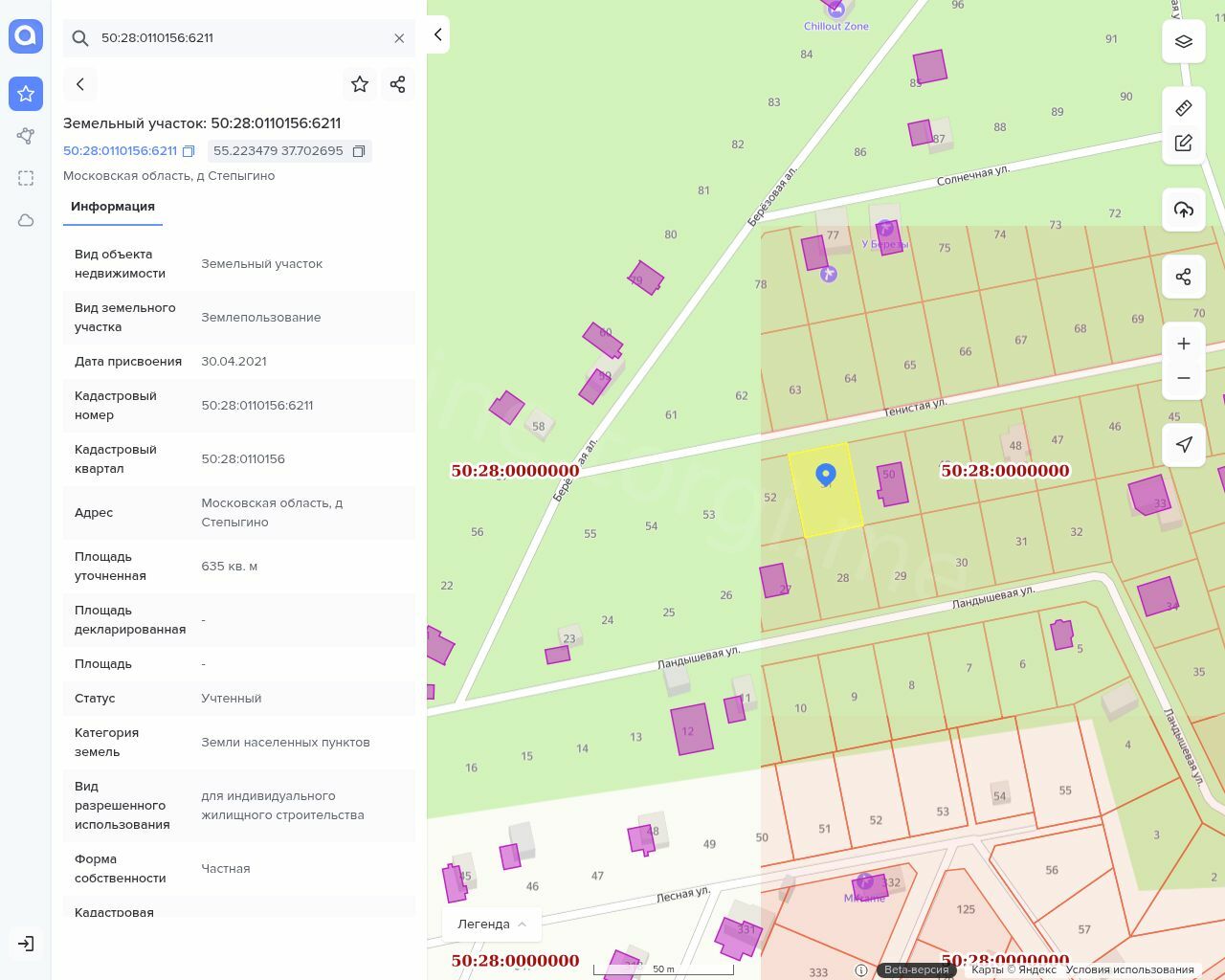1225x980 pixels.
Task: Zoom in the map with plus button
Action: 1184,344
